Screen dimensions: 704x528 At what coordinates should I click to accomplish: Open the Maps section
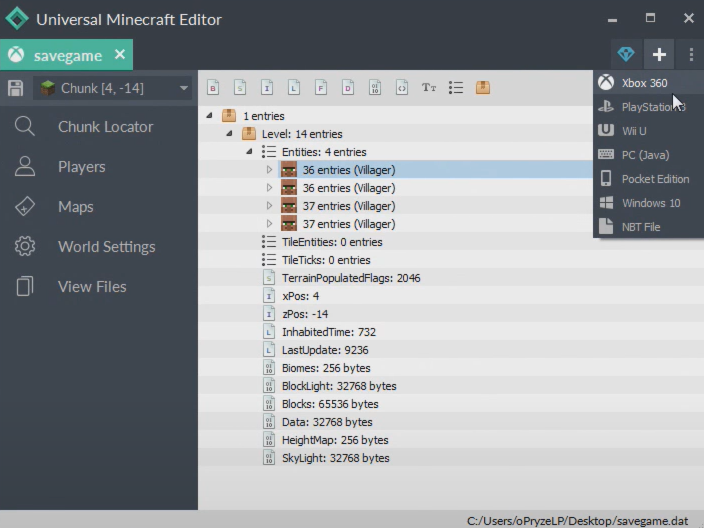coord(99,207)
